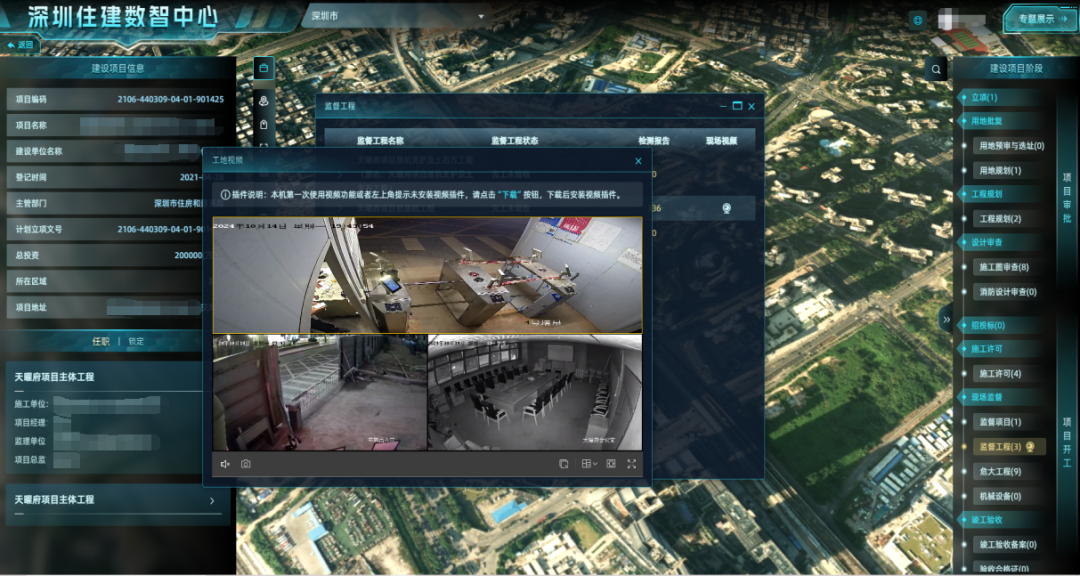Select the 危大工程(9) stage item
The image size is (1080, 576).
tap(1000, 471)
